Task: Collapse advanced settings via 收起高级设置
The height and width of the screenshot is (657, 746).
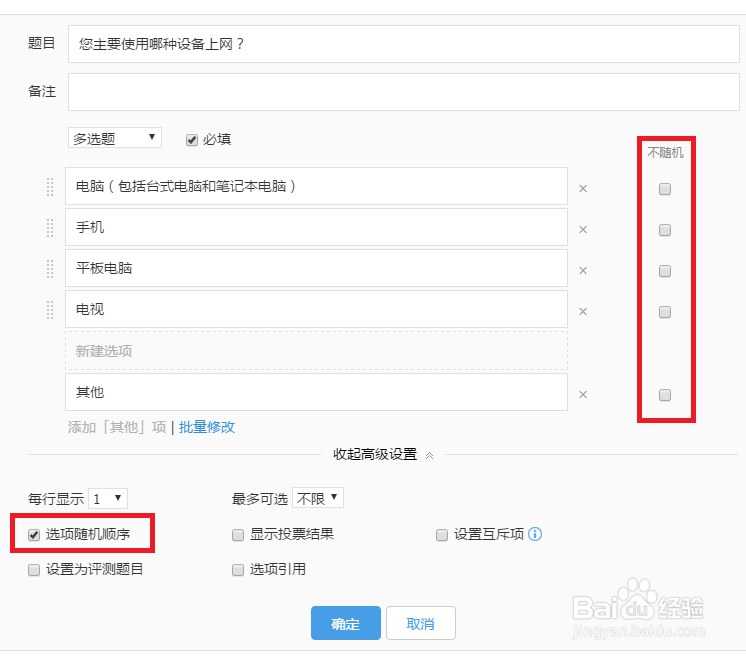Action: (x=383, y=454)
